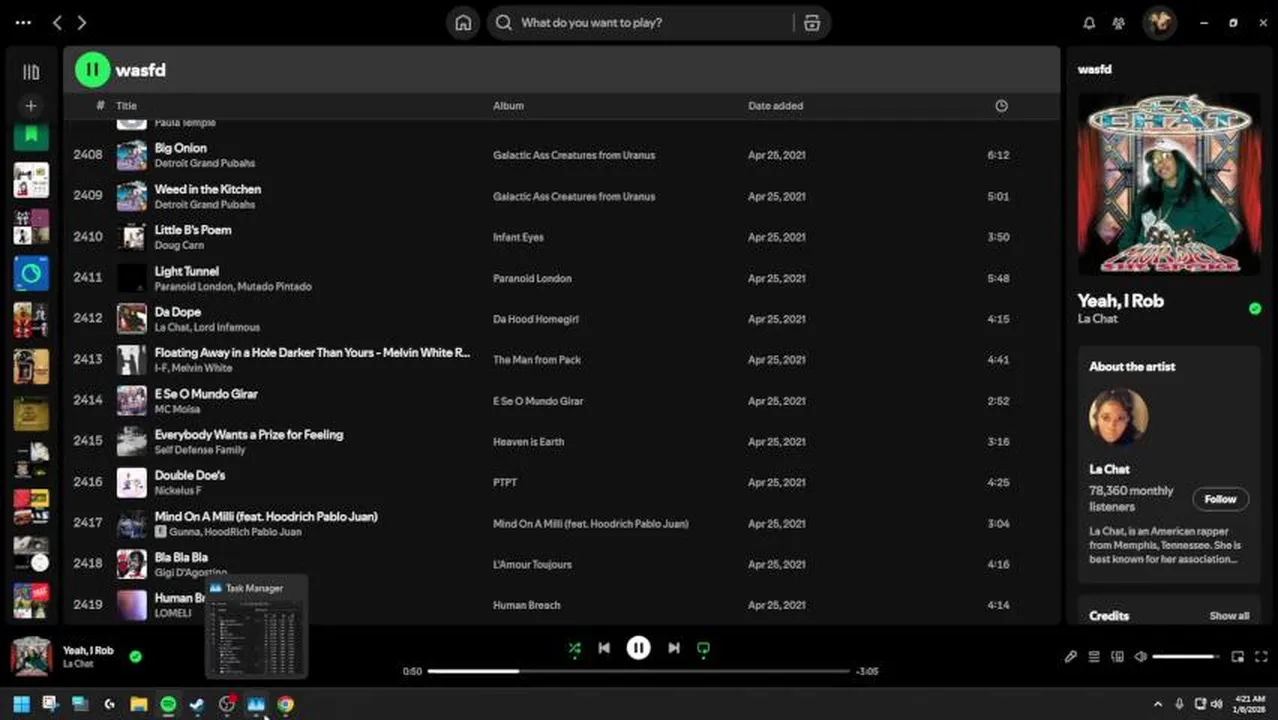Image resolution: width=1278 pixels, height=720 pixels.
Task: Open File Explorer from the taskbar
Action: (139, 704)
